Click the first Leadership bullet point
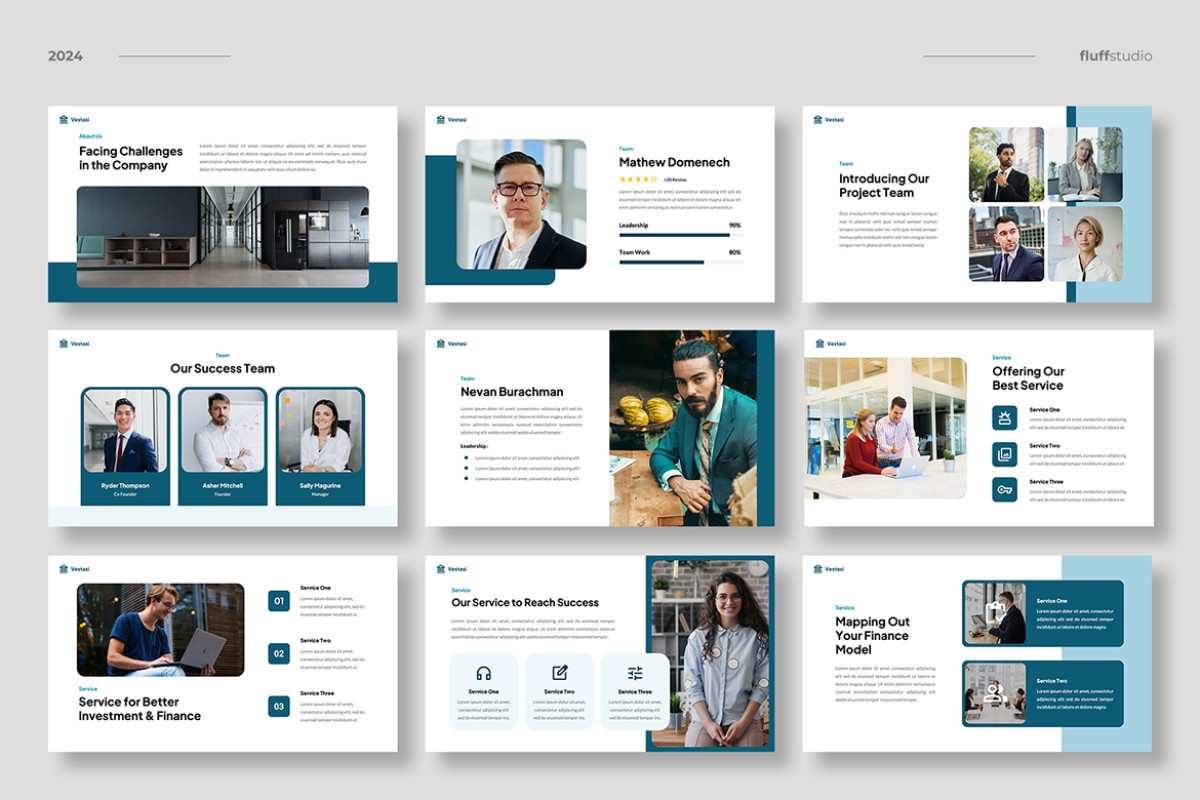 coord(466,458)
